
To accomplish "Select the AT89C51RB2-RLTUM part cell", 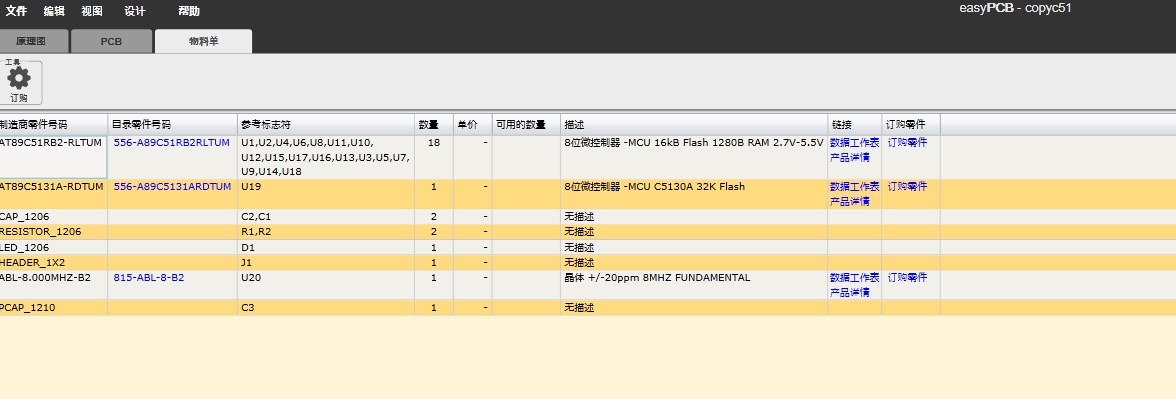I will (53, 157).
